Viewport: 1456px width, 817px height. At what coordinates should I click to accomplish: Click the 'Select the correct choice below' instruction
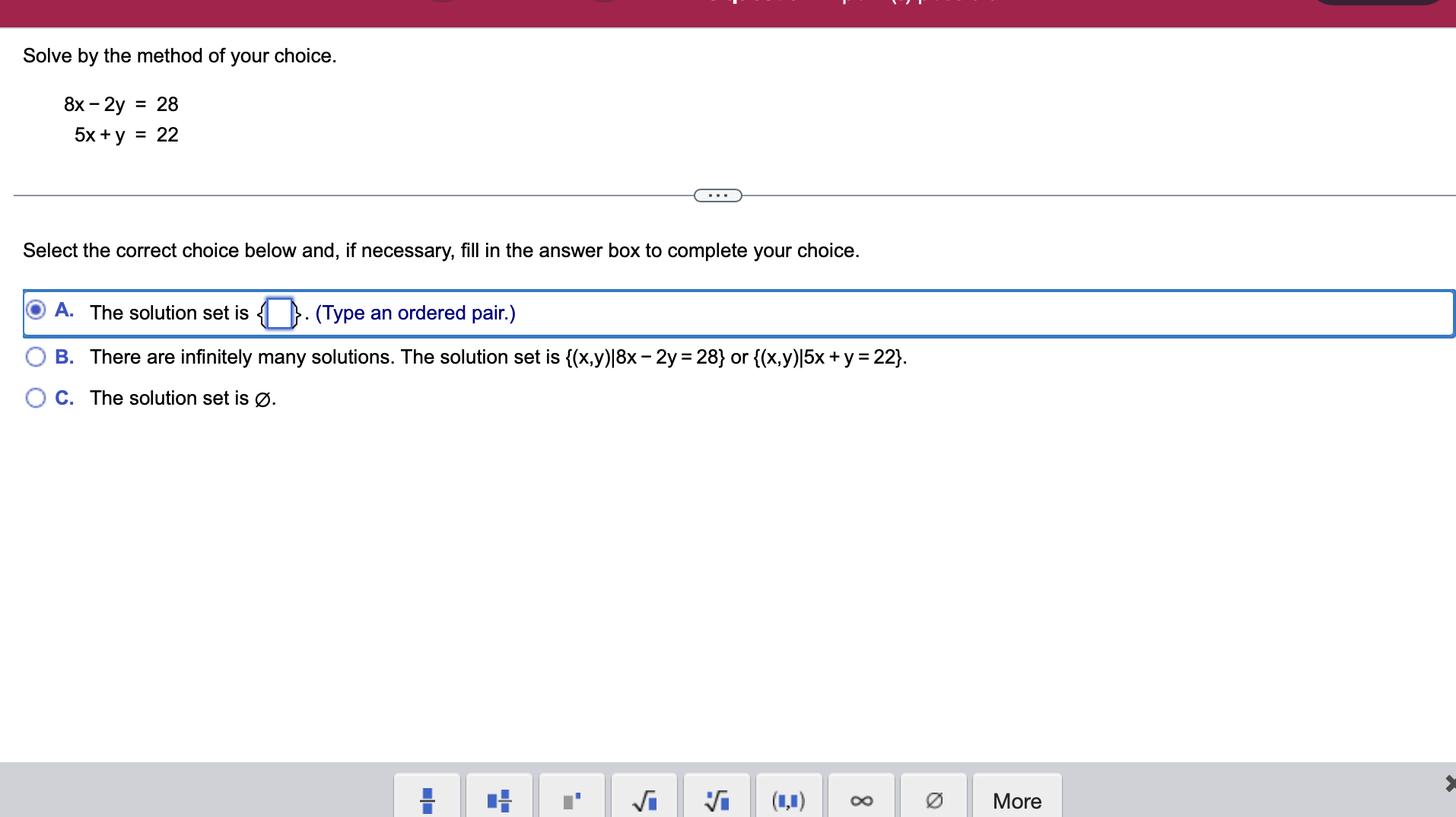pyautogui.click(x=441, y=250)
